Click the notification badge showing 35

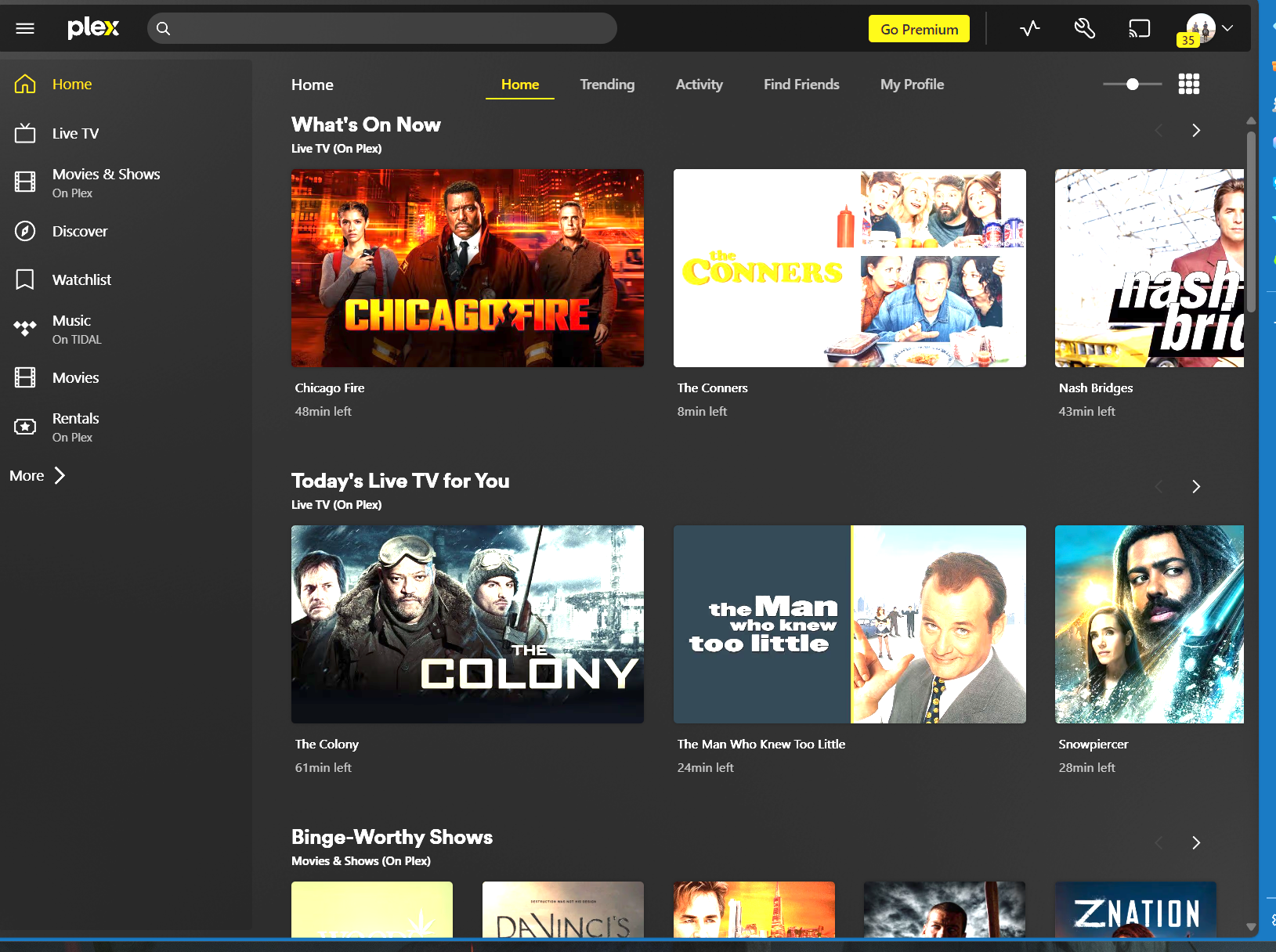click(1188, 40)
